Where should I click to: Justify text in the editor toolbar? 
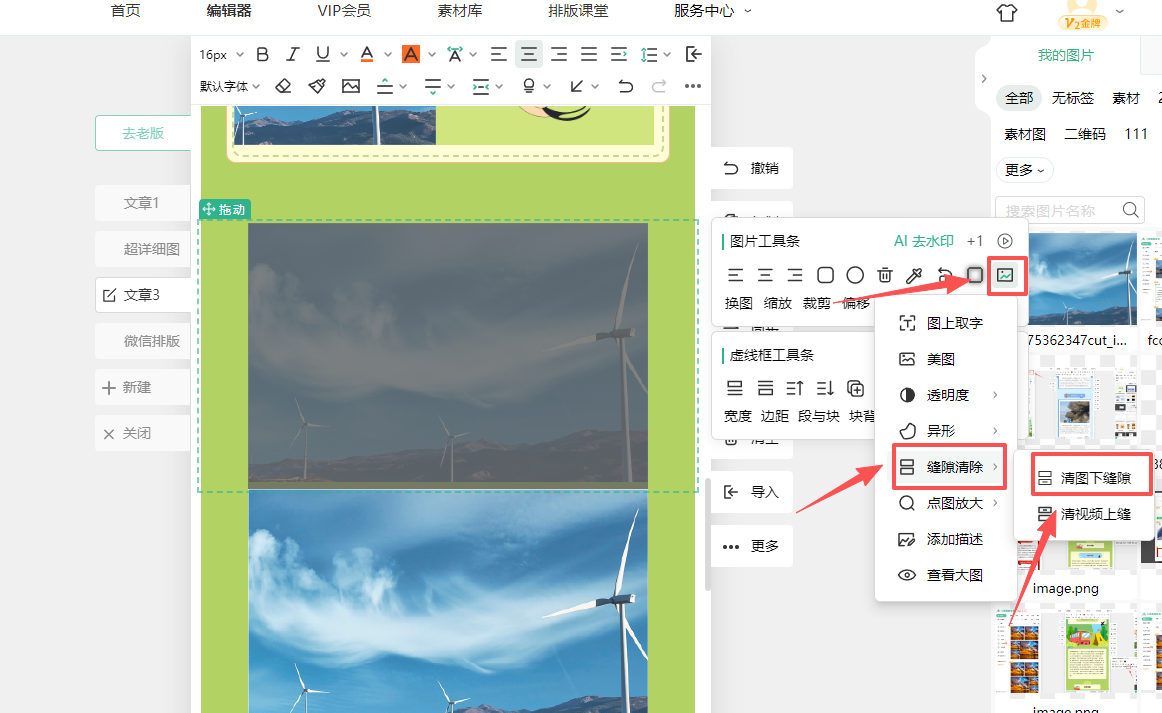589,54
